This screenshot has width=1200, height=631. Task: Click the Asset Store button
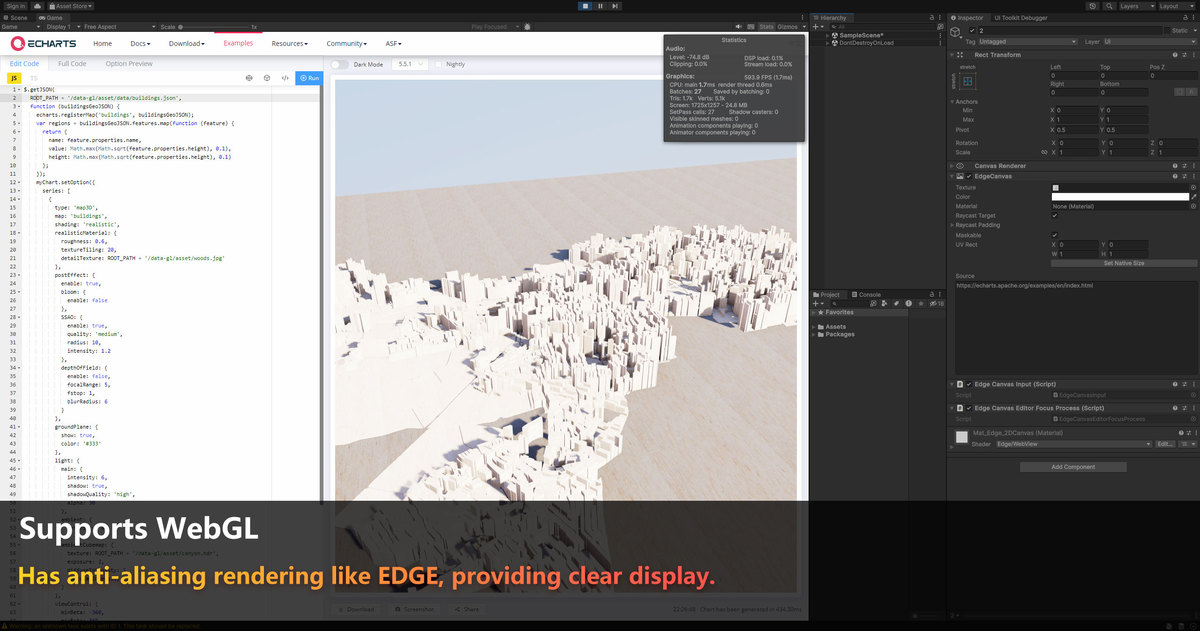coord(70,6)
